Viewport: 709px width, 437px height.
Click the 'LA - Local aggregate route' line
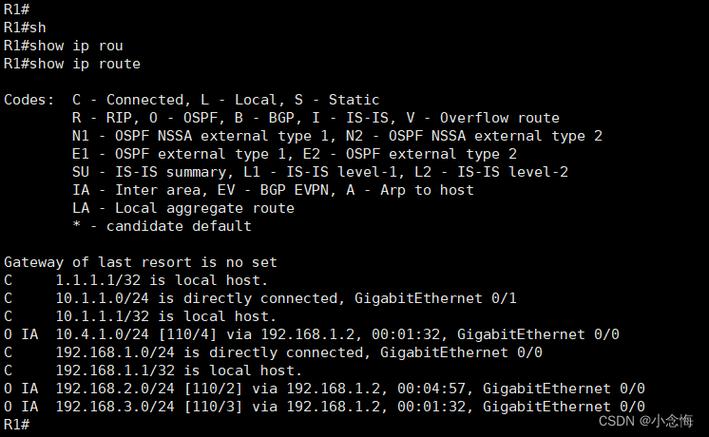click(x=183, y=208)
